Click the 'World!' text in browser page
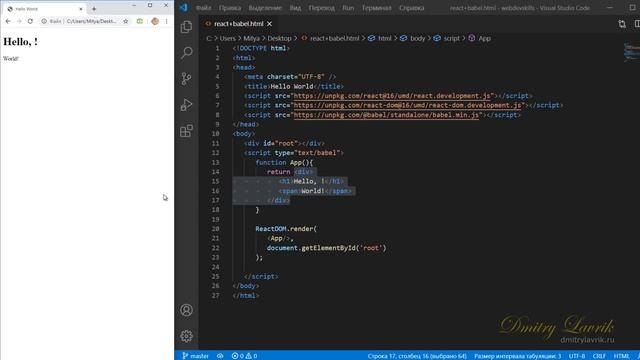The image size is (640, 360). pos(11,59)
